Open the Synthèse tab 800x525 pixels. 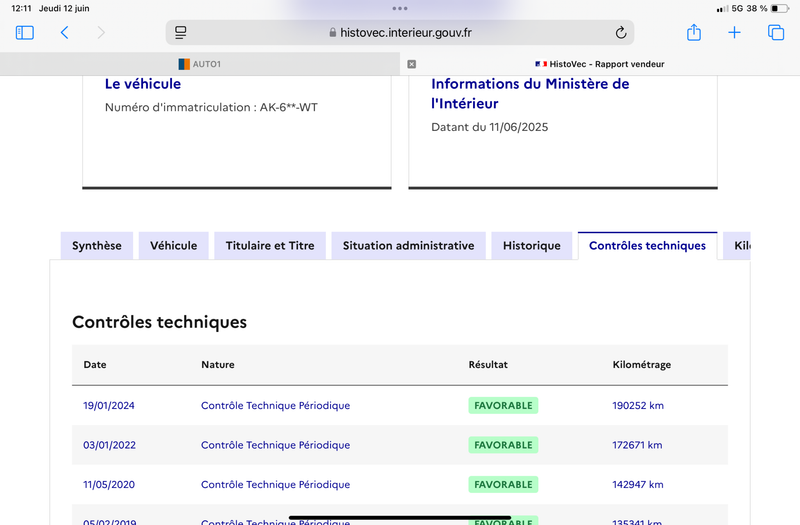(97, 246)
